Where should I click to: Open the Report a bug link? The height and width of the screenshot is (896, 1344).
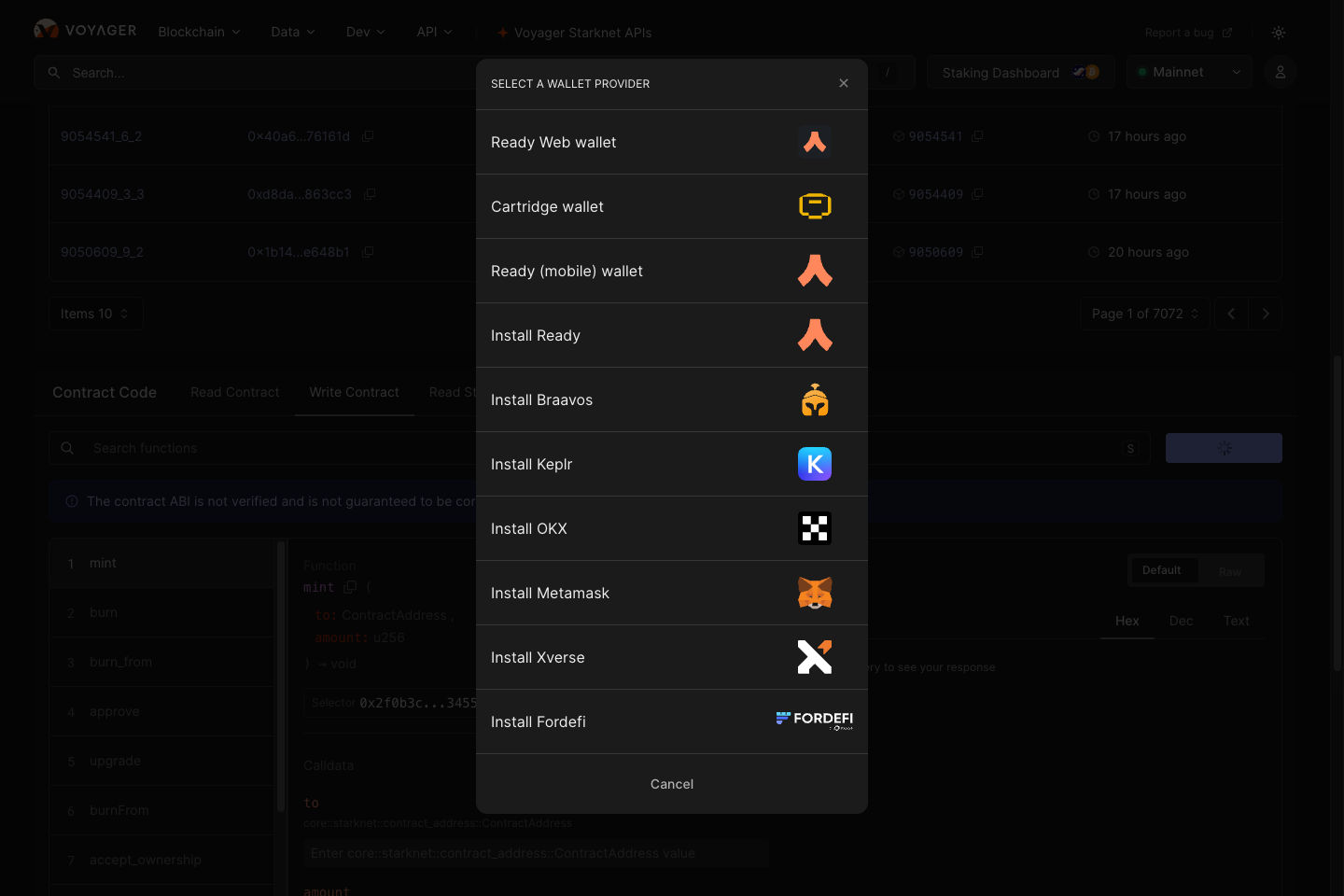[x=1188, y=33]
